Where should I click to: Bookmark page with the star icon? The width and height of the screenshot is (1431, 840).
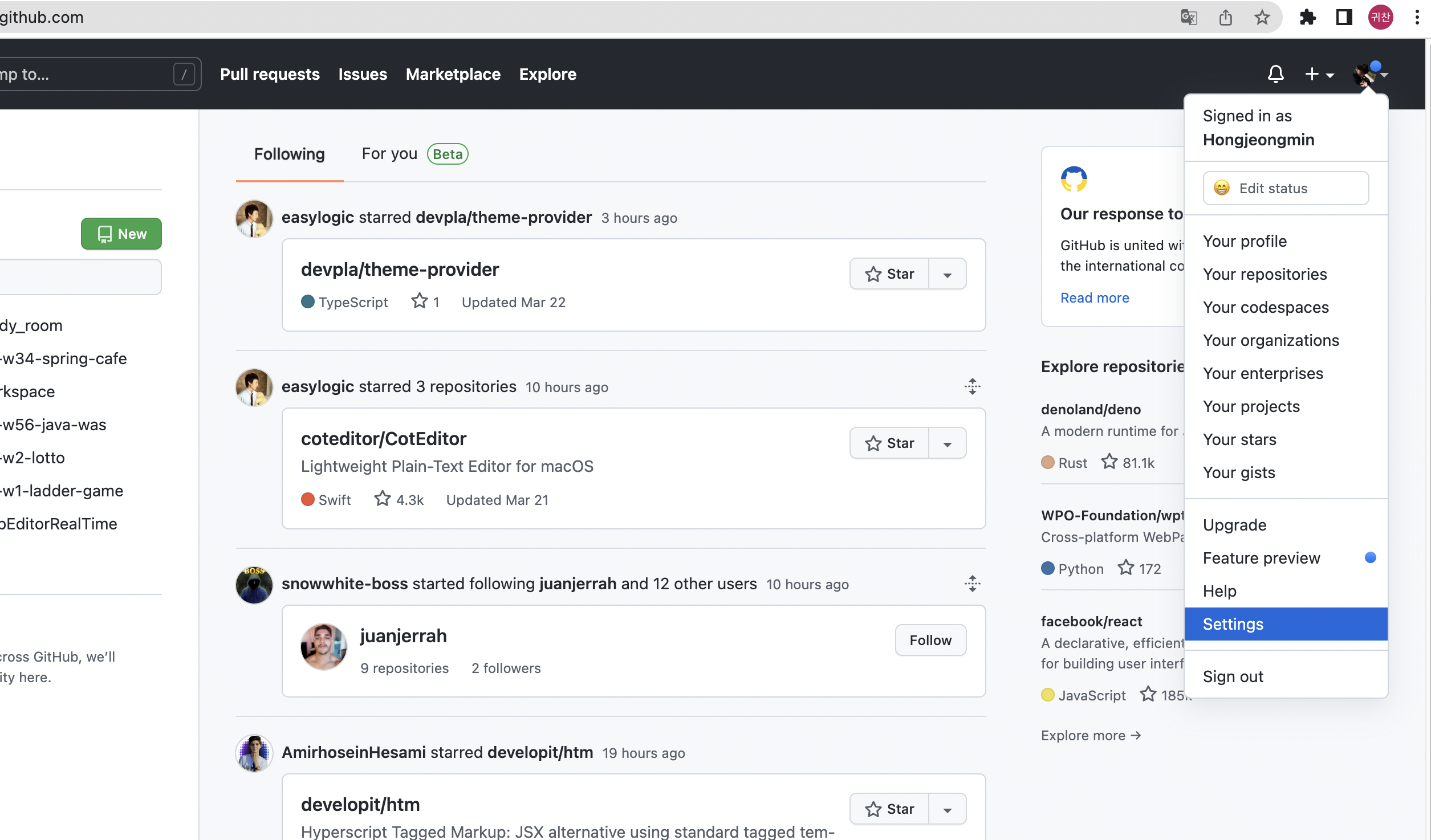tap(1262, 18)
